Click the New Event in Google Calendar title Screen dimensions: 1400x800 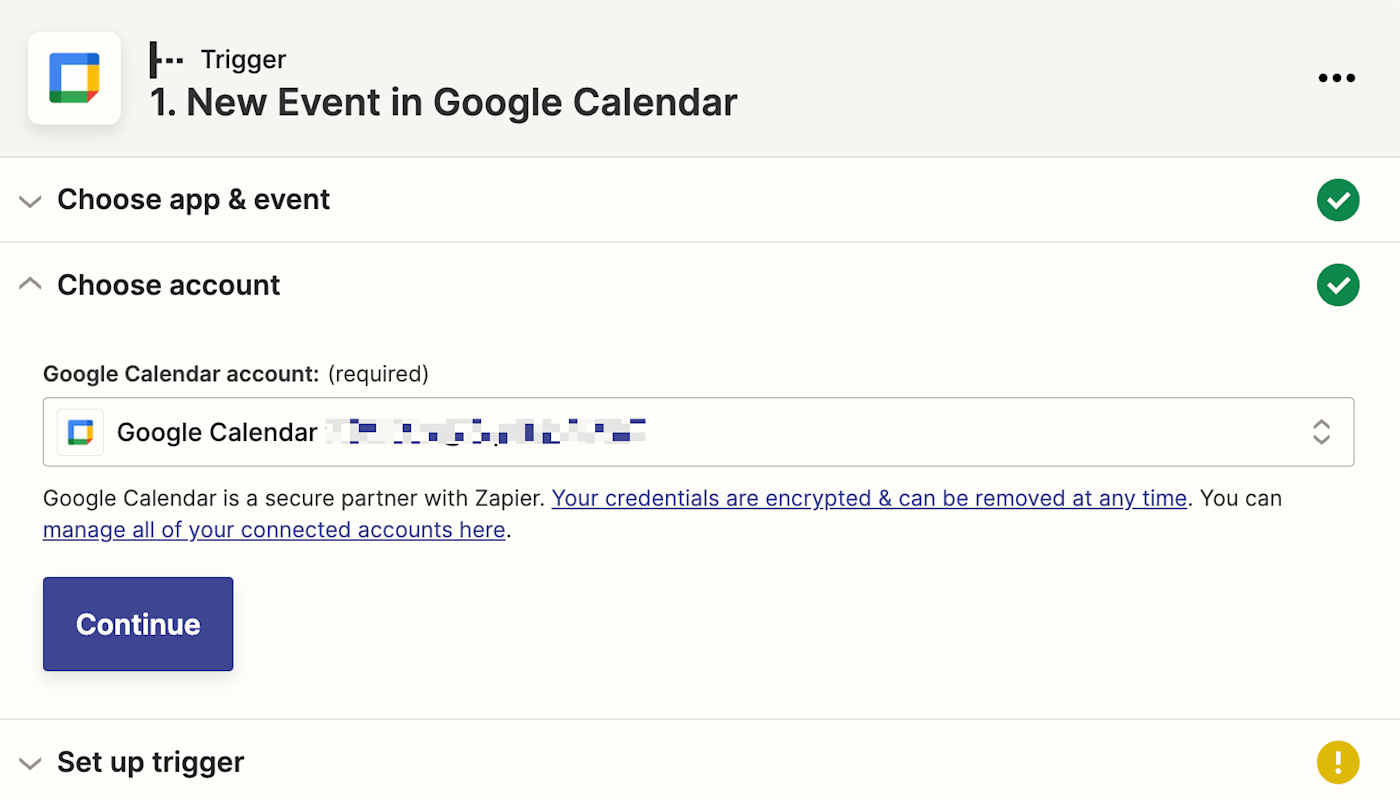[x=444, y=102]
